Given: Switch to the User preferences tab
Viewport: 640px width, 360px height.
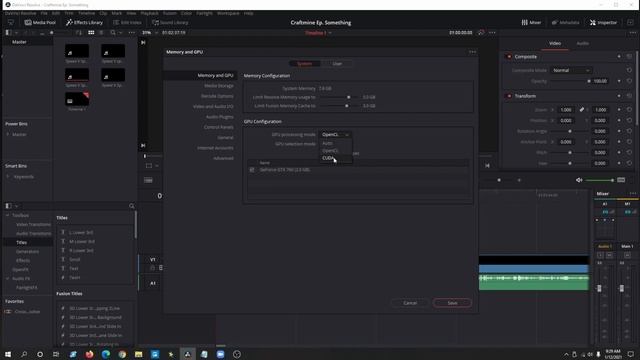Looking at the screenshot, I should (x=337, y=64).
